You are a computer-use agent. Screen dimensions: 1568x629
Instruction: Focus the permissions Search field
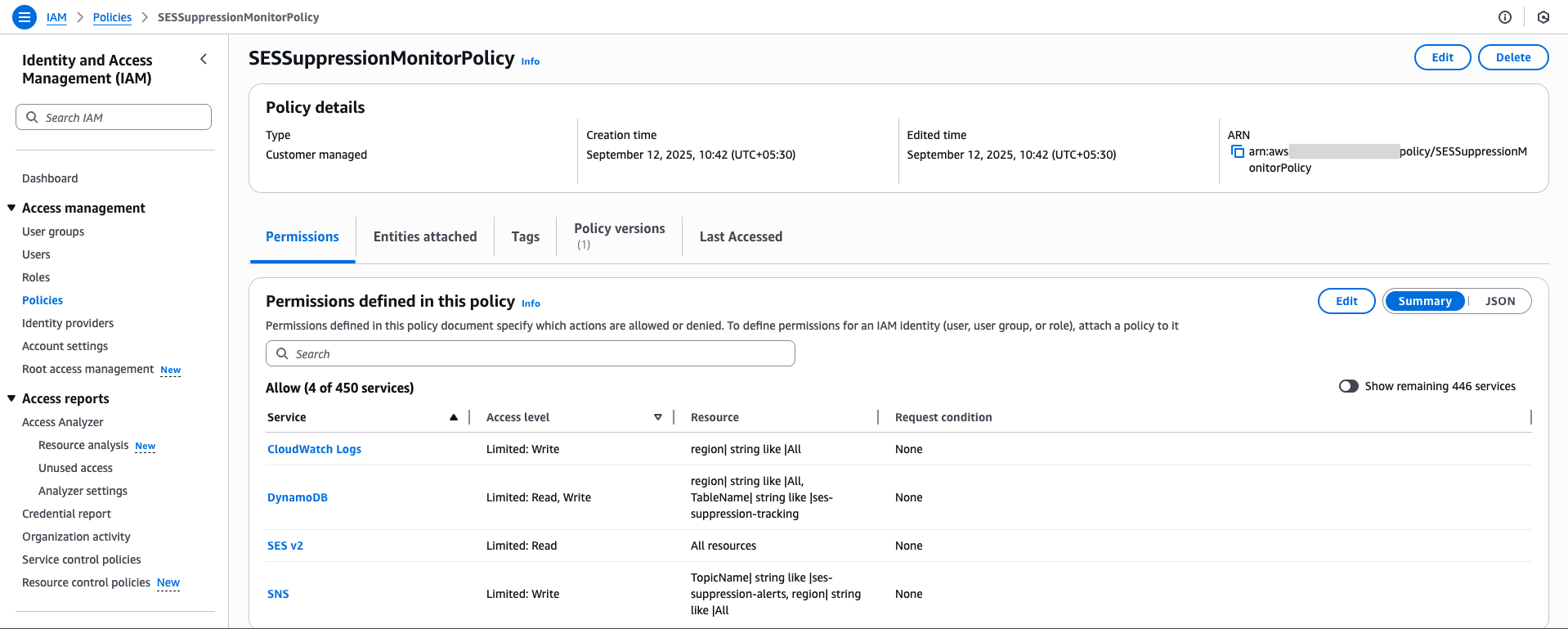(x=531, y=353)
